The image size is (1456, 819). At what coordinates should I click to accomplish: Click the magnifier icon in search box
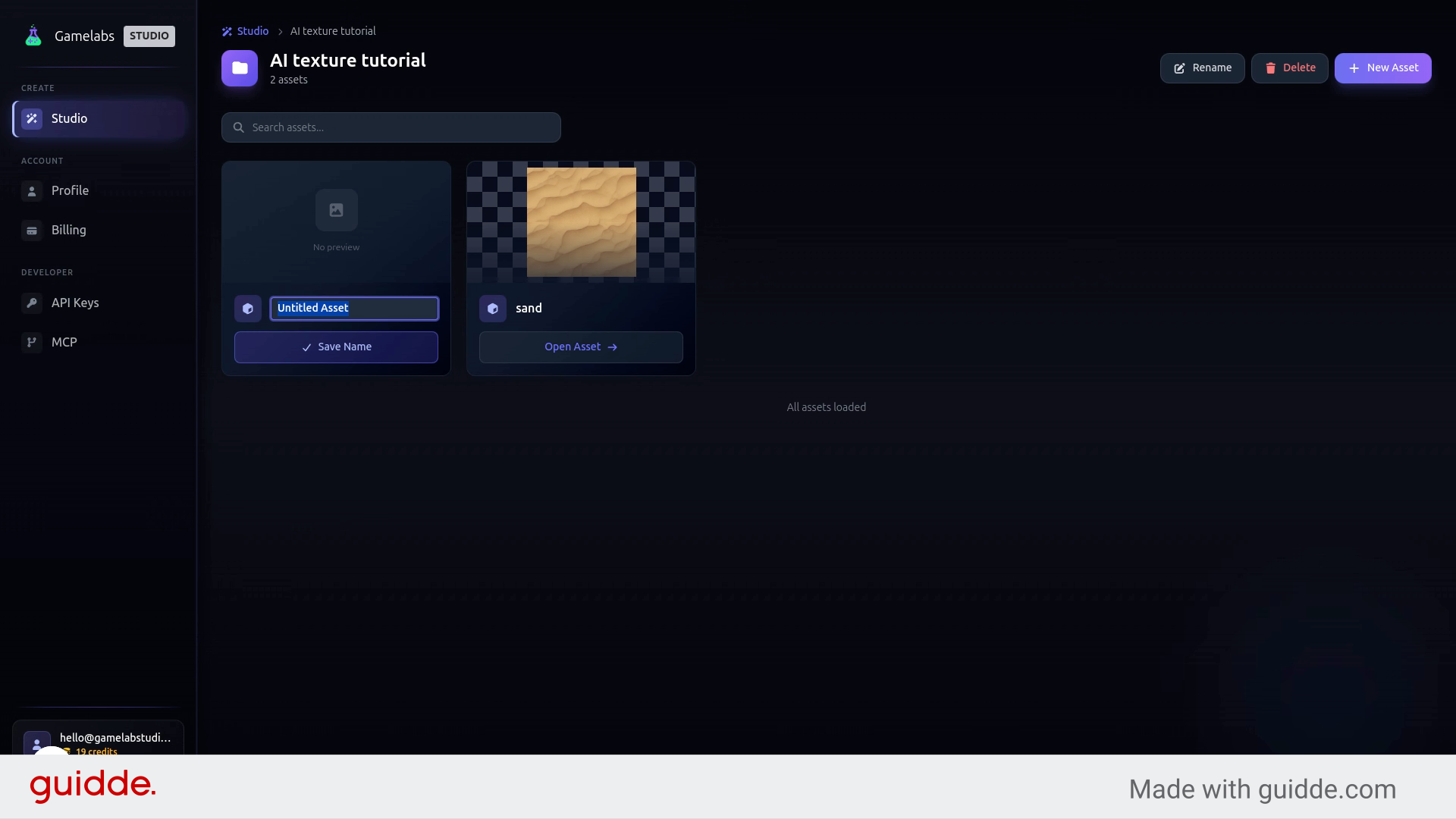click(x=238, y=127)
